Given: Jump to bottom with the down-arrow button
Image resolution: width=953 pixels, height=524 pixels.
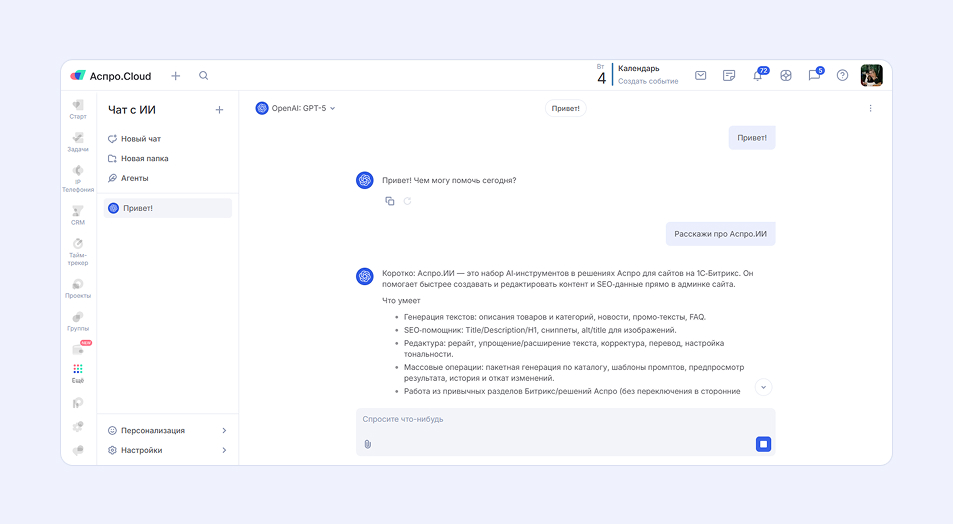Looking at the screenshot, I should click(x=763, y=387).
